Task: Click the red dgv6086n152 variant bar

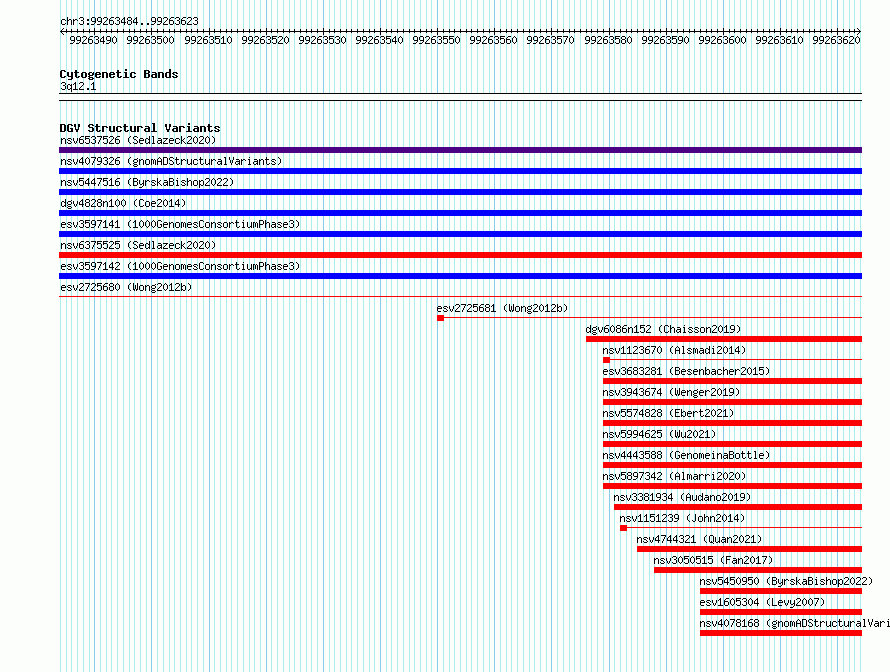Action: 724,339
